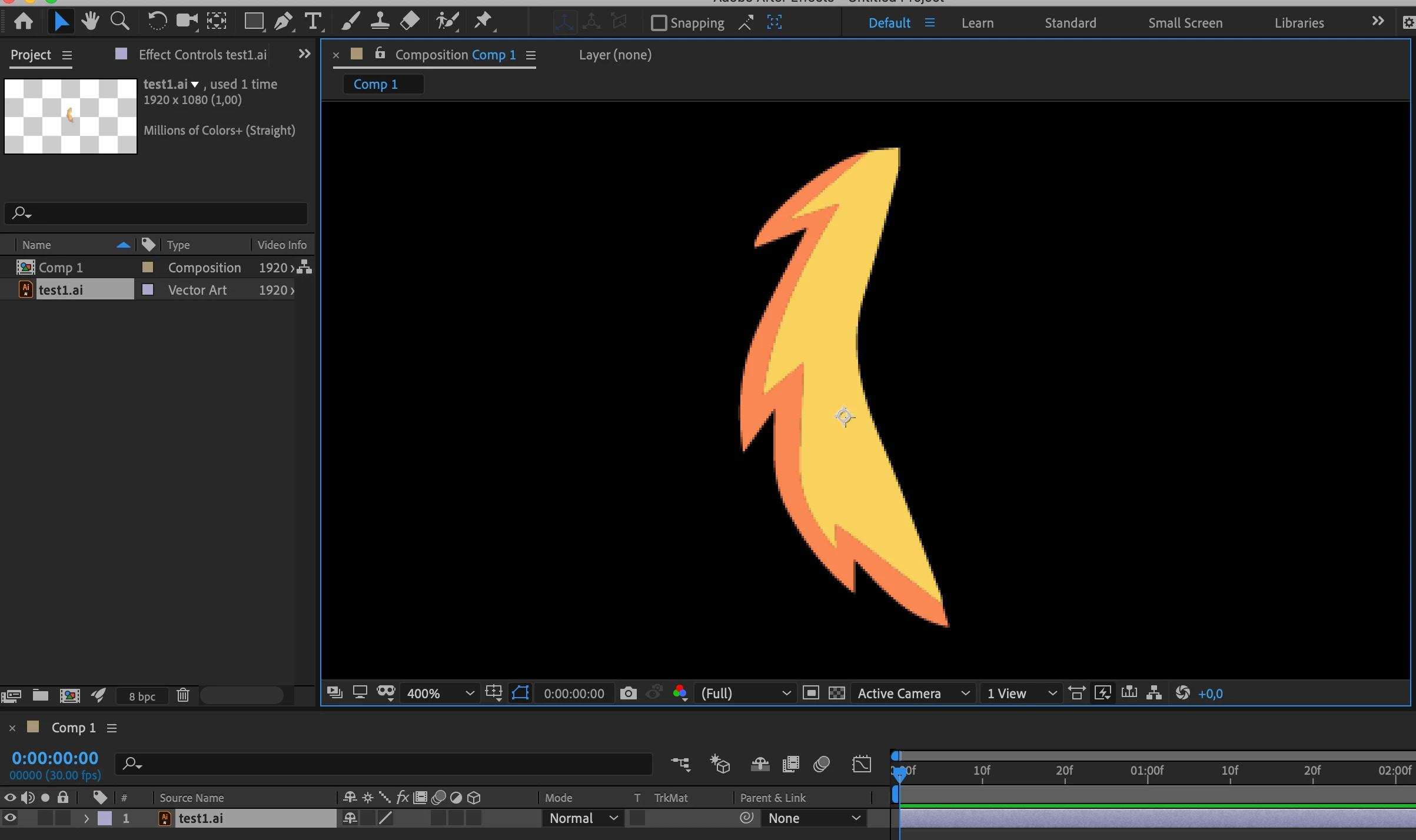This screenshot has width=1416, height=840.
Task: Open the Normal blending mode dropdown
Action: (x=583, y=818)
